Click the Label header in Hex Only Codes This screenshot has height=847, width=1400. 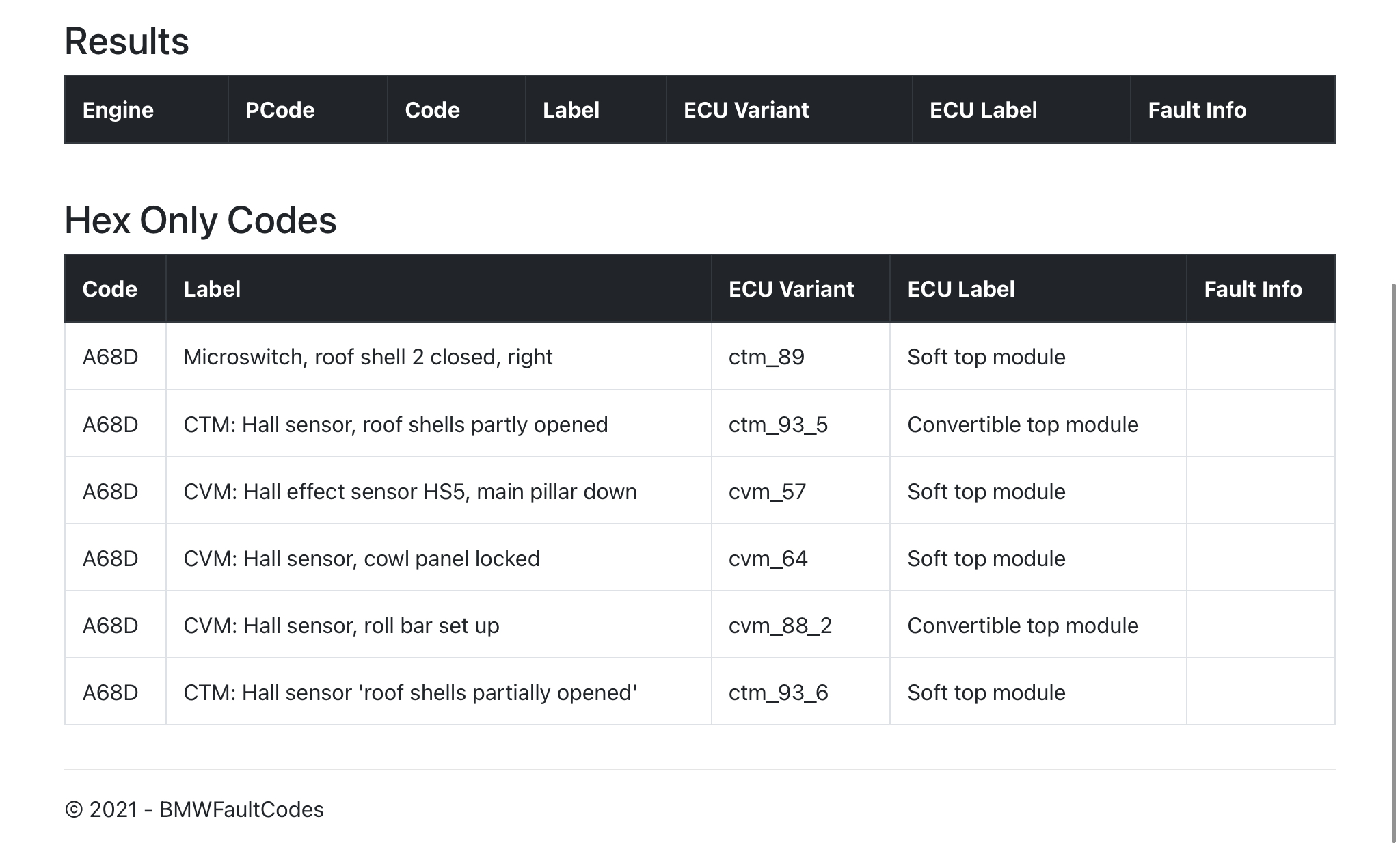click(212, 289)
